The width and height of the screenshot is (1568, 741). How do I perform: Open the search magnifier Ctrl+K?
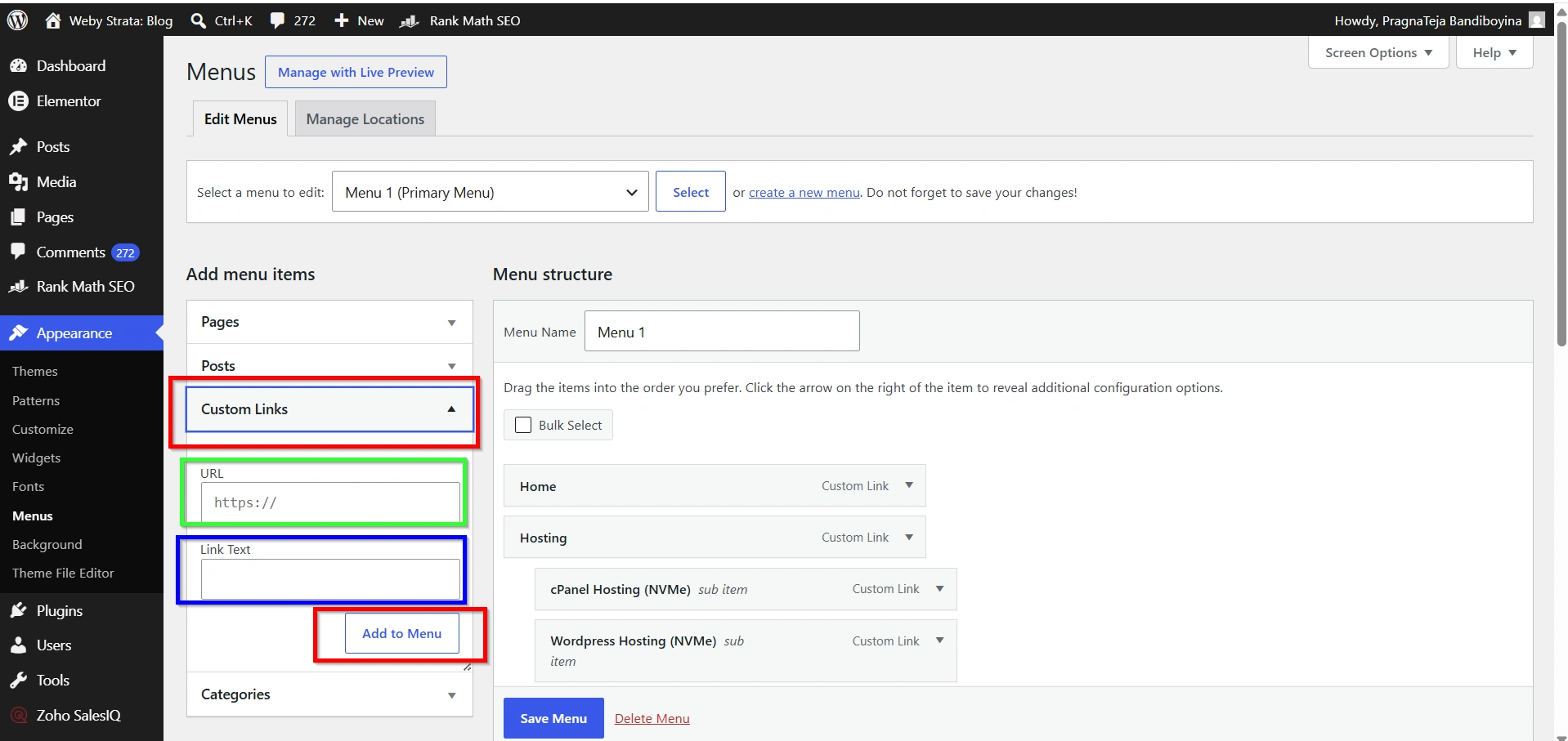[x=198, y=20]
